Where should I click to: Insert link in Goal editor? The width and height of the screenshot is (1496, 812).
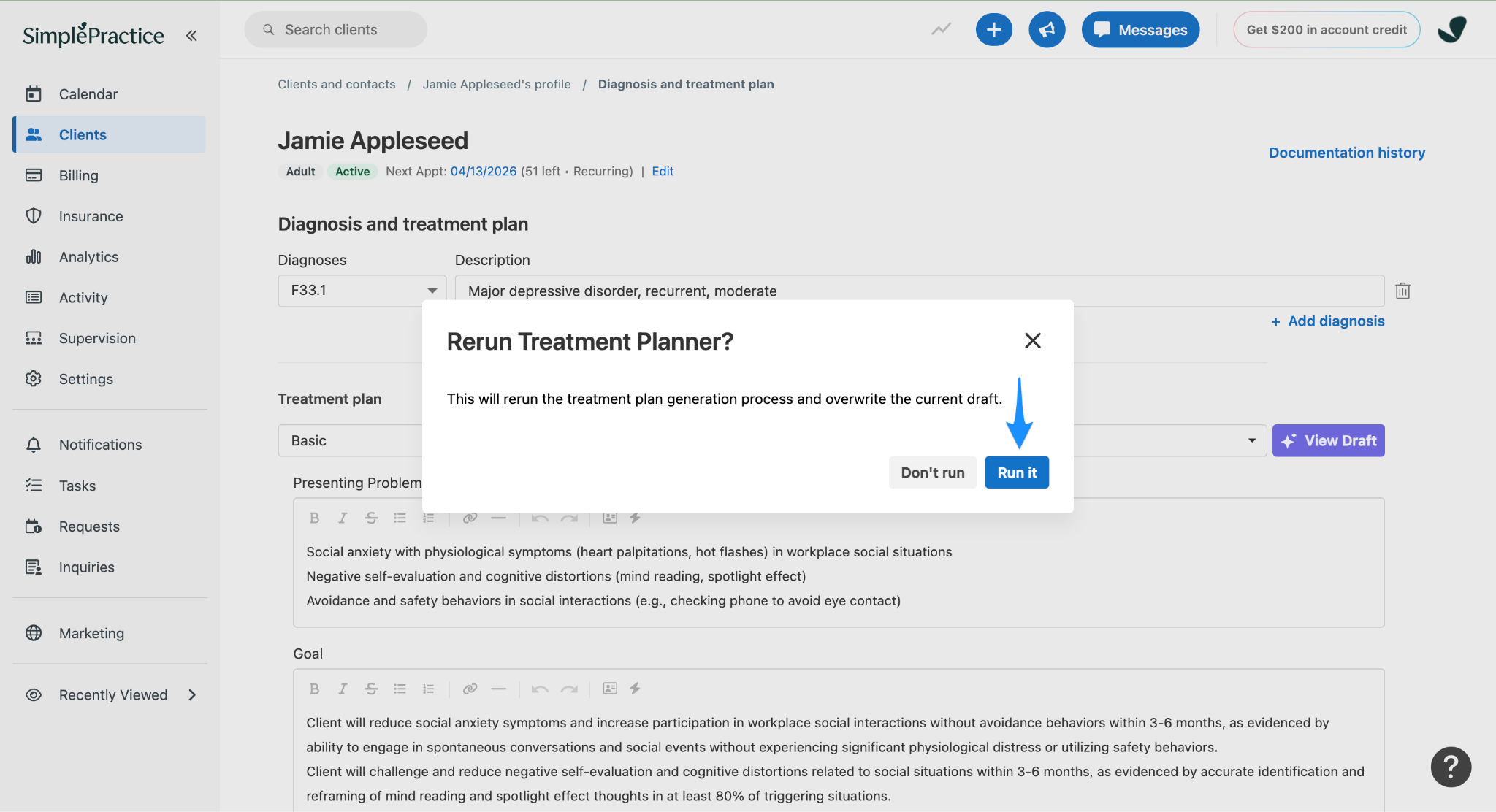pyautogui.click(x=470, y=689)
